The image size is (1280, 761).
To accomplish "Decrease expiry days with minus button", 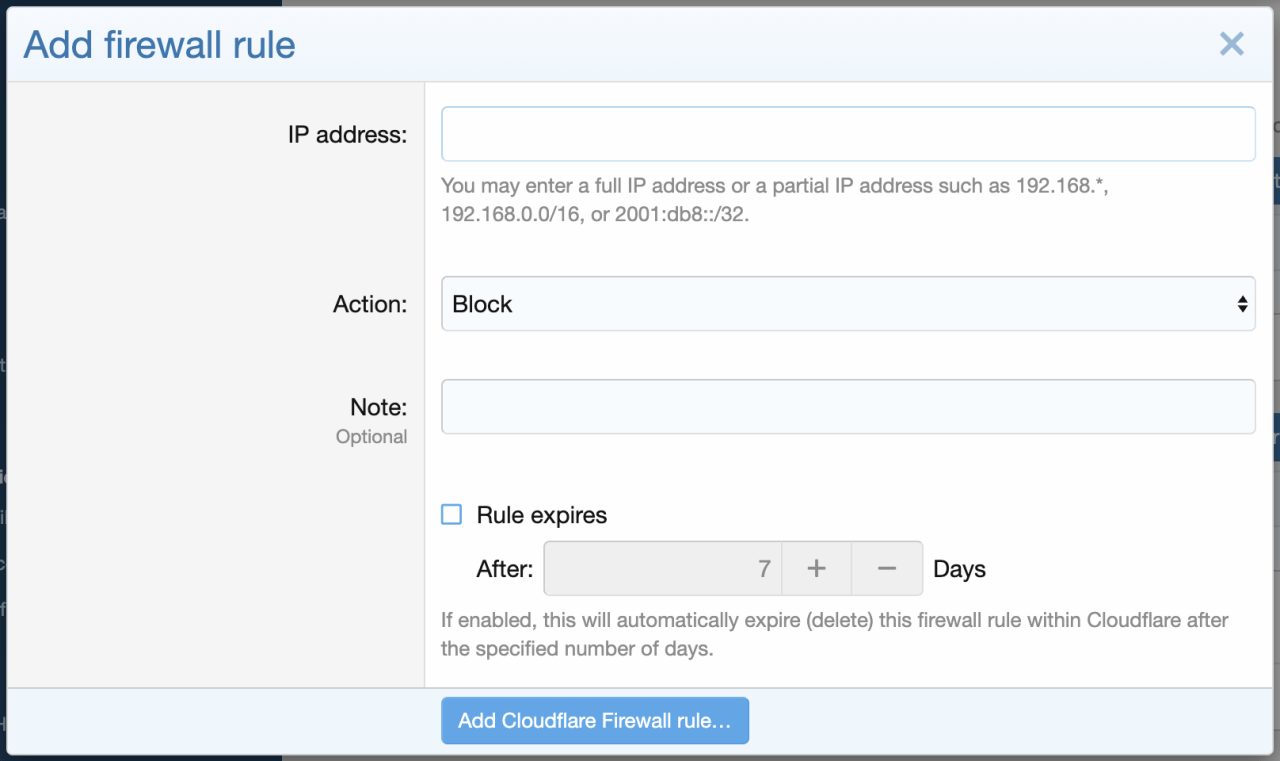I will pos(887,569).
